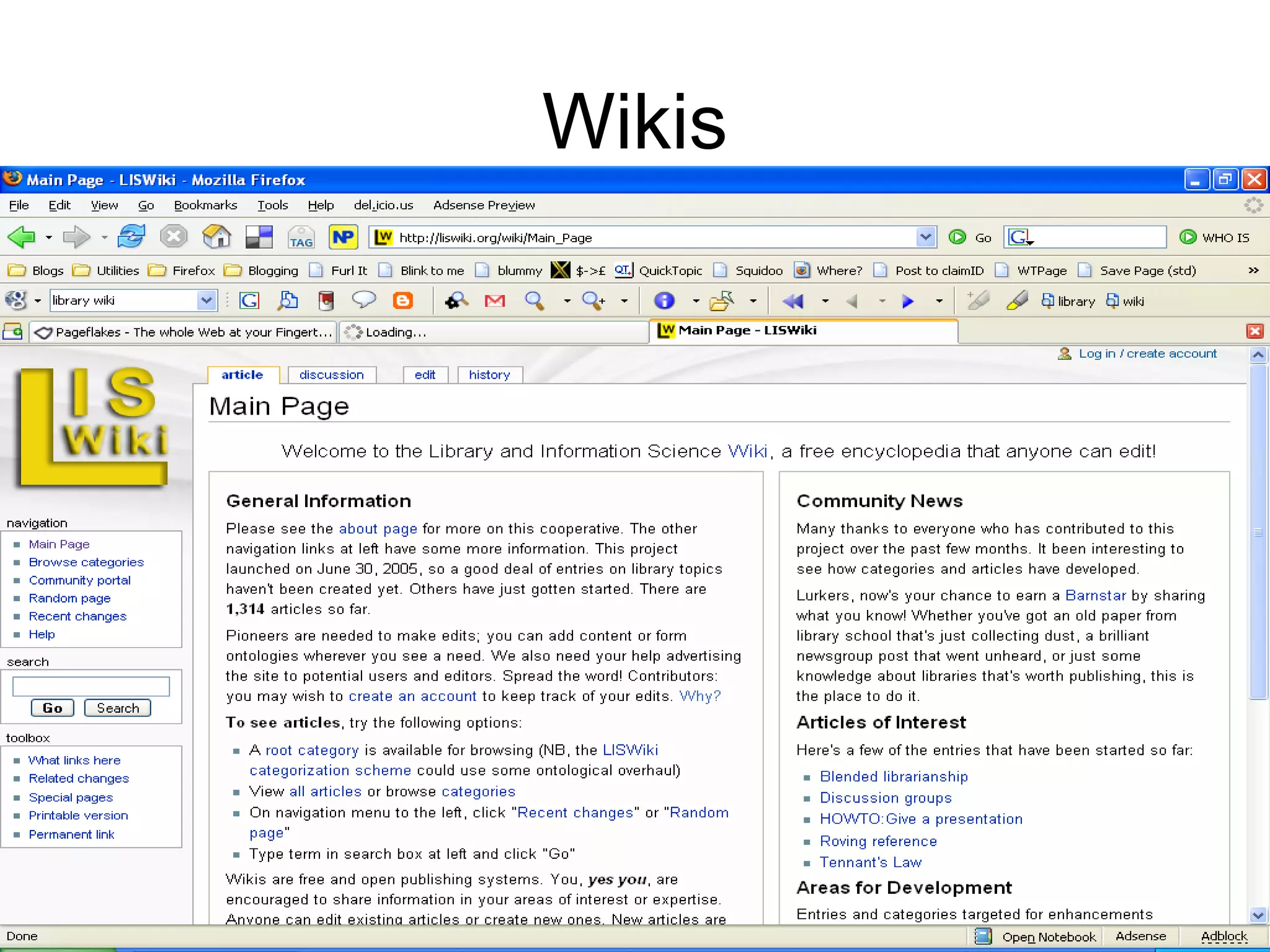The width and height of the screenshot is (1270, 952).
Task: Click the orange Blogger icon
Action: click(403, 301)
